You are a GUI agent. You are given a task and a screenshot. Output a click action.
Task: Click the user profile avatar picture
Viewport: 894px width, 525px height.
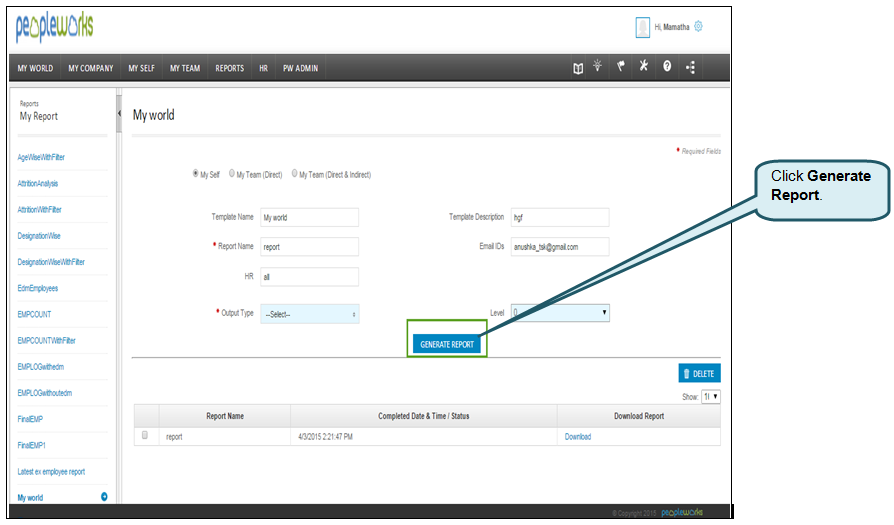[x=643, y=27]
